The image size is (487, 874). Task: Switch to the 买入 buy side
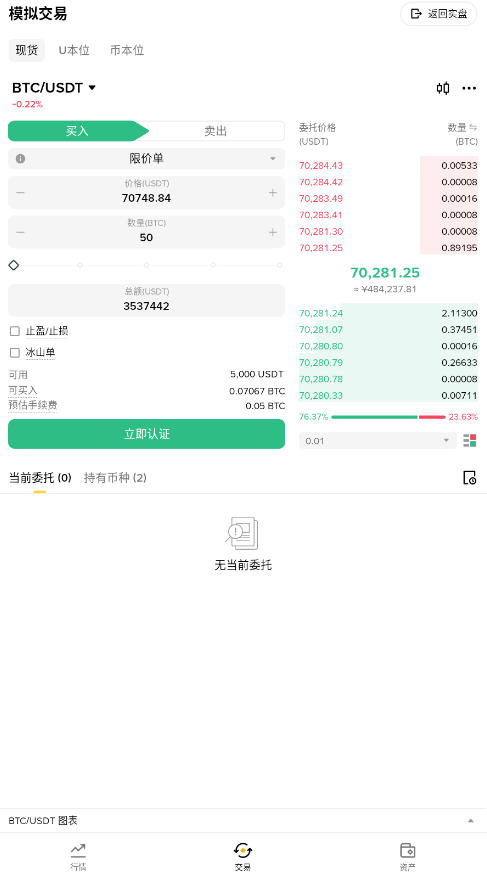pyautogui.click(x=77, y=131)
